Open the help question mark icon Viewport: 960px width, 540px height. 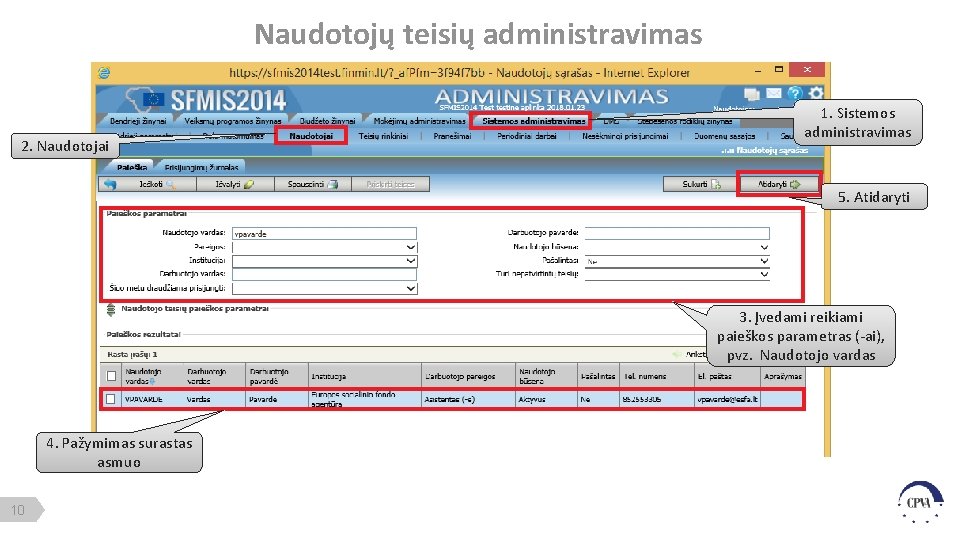click(795, 93)
